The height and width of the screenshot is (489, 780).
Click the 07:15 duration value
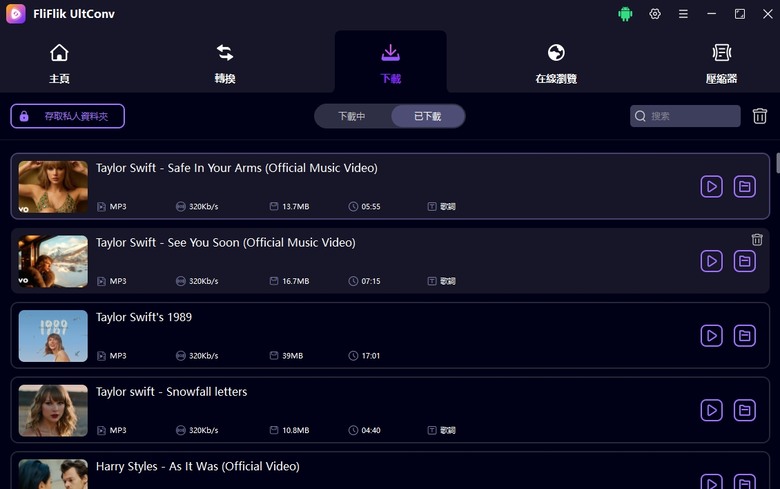pos(371,281)
